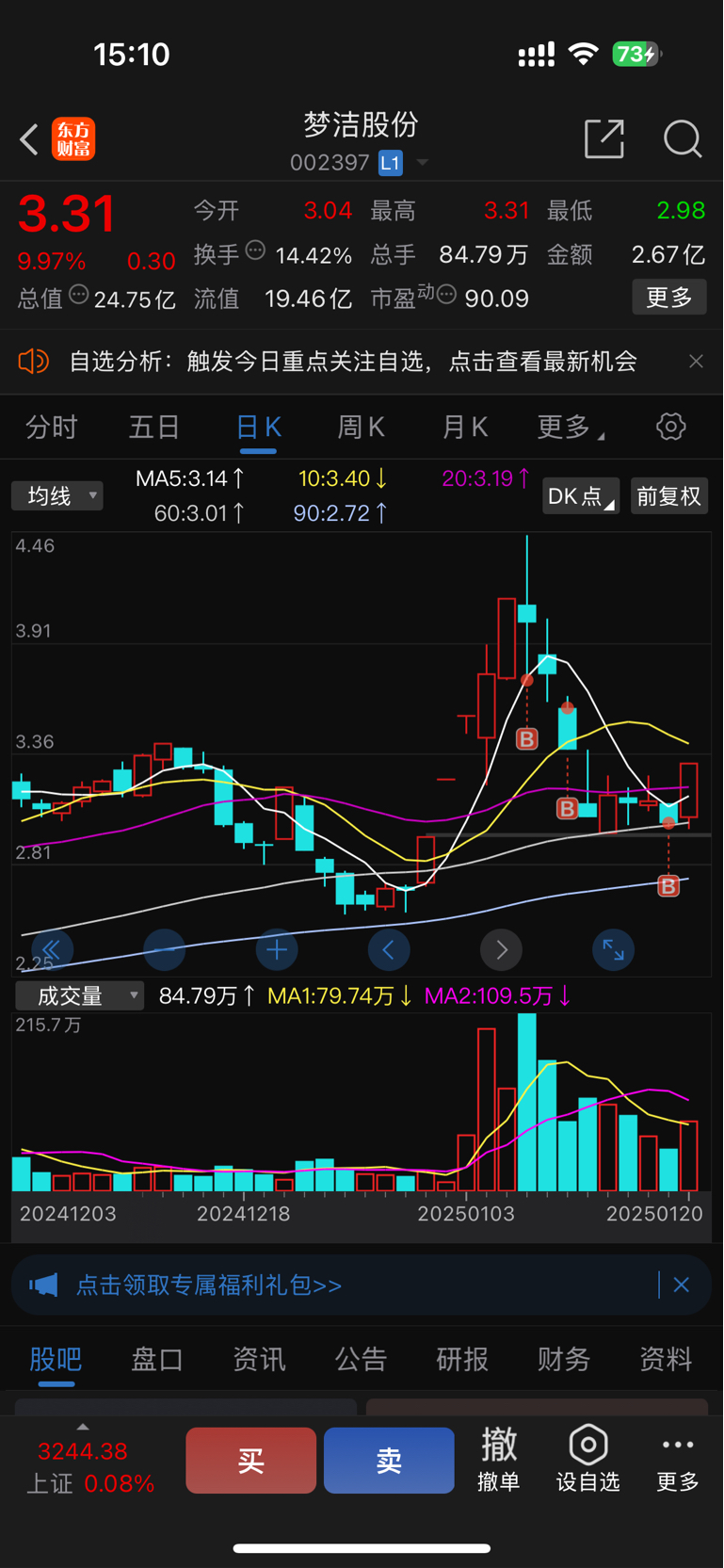Image resolution: width=724 pixels, height=1568 pixels.
Task: Tap the battery status indicator
Action: [637, 55]
